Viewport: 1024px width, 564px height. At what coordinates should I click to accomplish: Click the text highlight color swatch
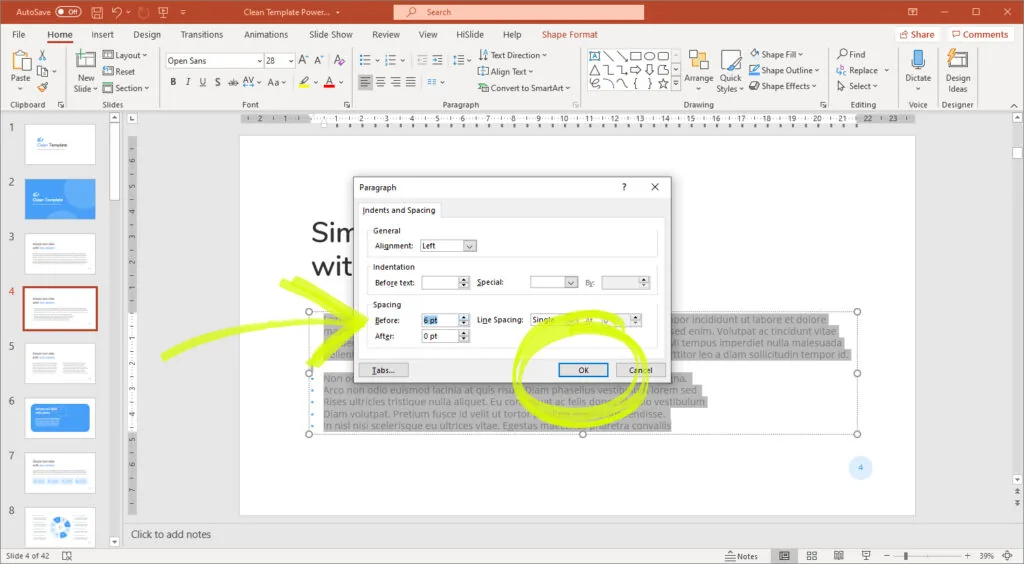click(304, 82)
